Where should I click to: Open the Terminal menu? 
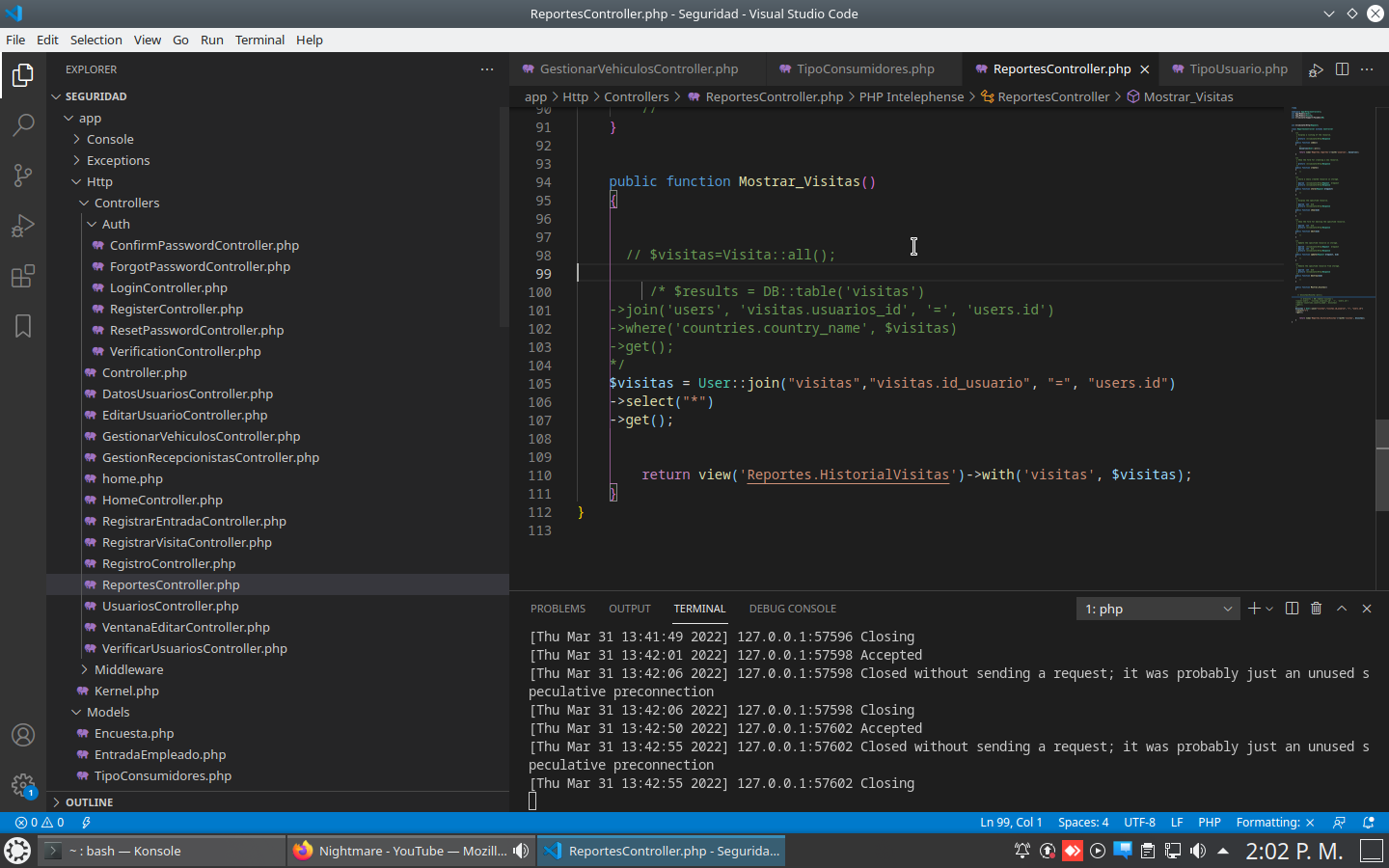[x=259, y=40]
